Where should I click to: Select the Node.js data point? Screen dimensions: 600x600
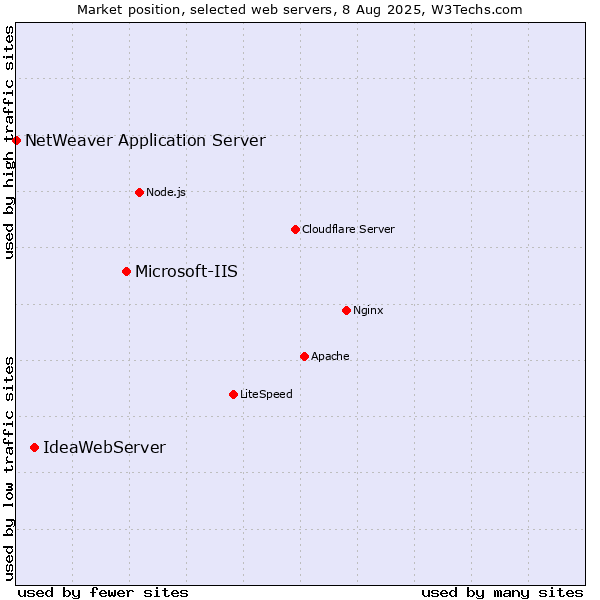140,192
